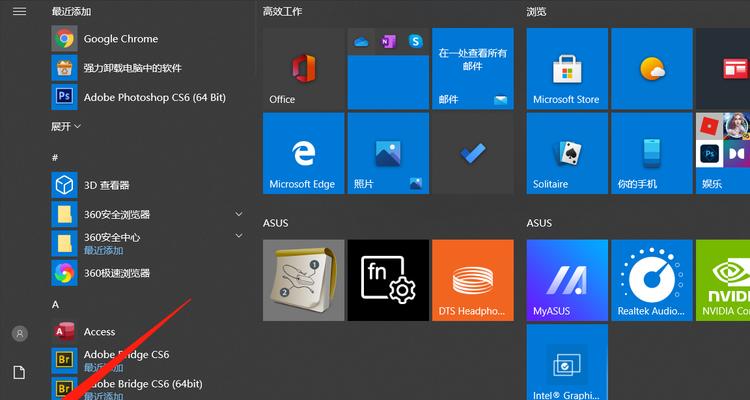Open the blank blue tile below OneNote
The image size is (750, 400).
[388, 83]
